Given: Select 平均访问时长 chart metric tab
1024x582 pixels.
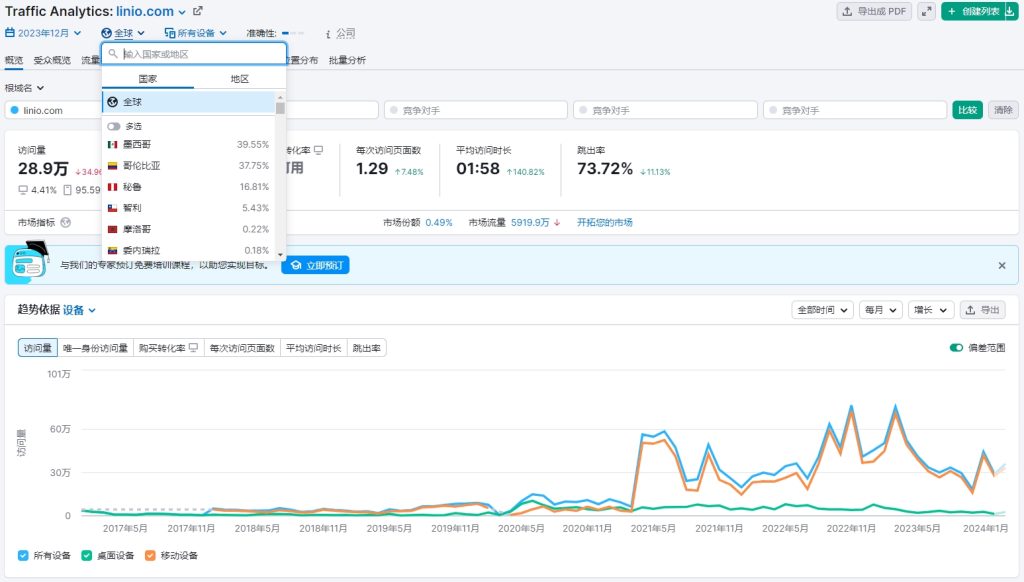Looking at the screenshot, I should coord(313,348).
